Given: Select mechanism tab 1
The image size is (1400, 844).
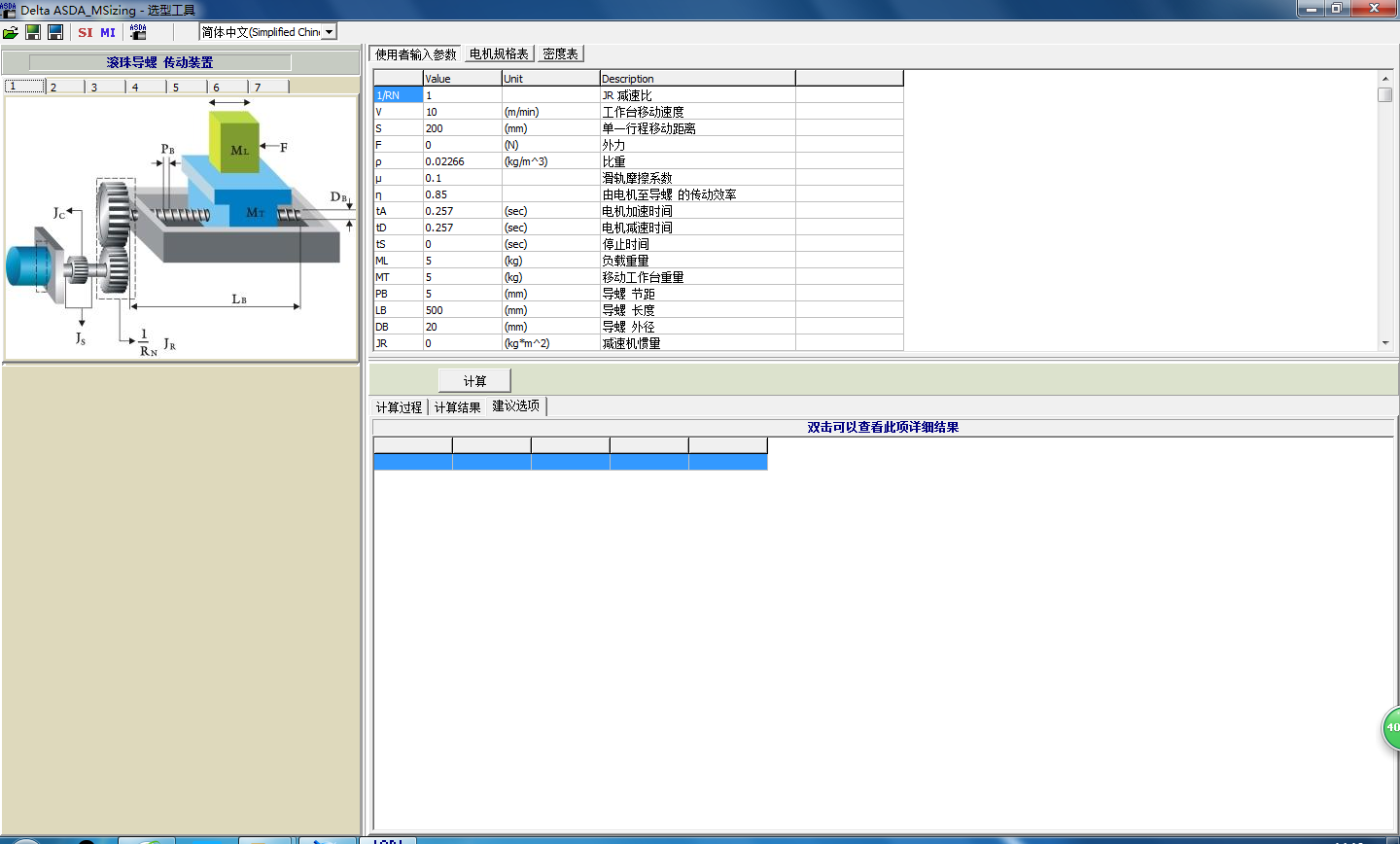Looking at the screenshot, I should (25, 87).
